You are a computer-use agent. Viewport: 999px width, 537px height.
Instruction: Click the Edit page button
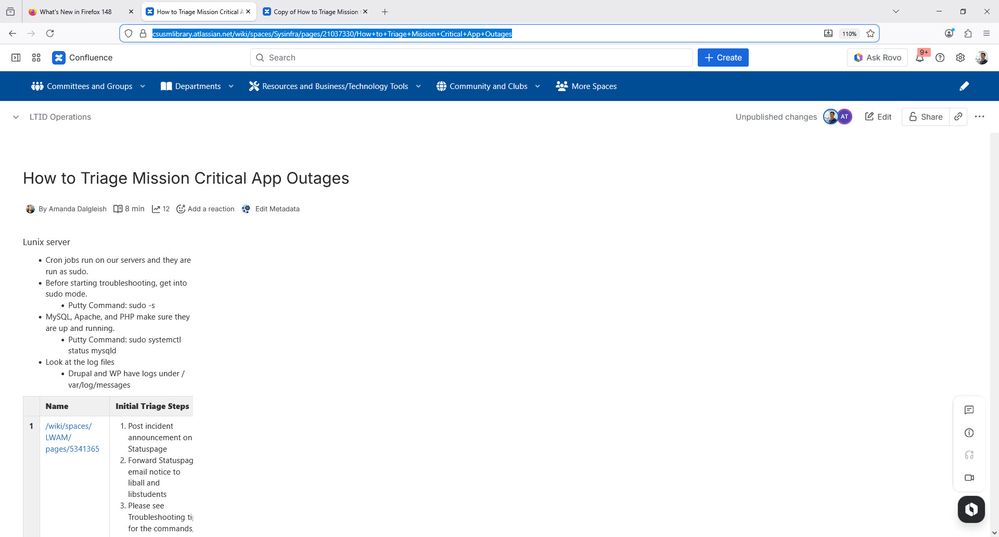pyautogui.click(x=878, y=117)
